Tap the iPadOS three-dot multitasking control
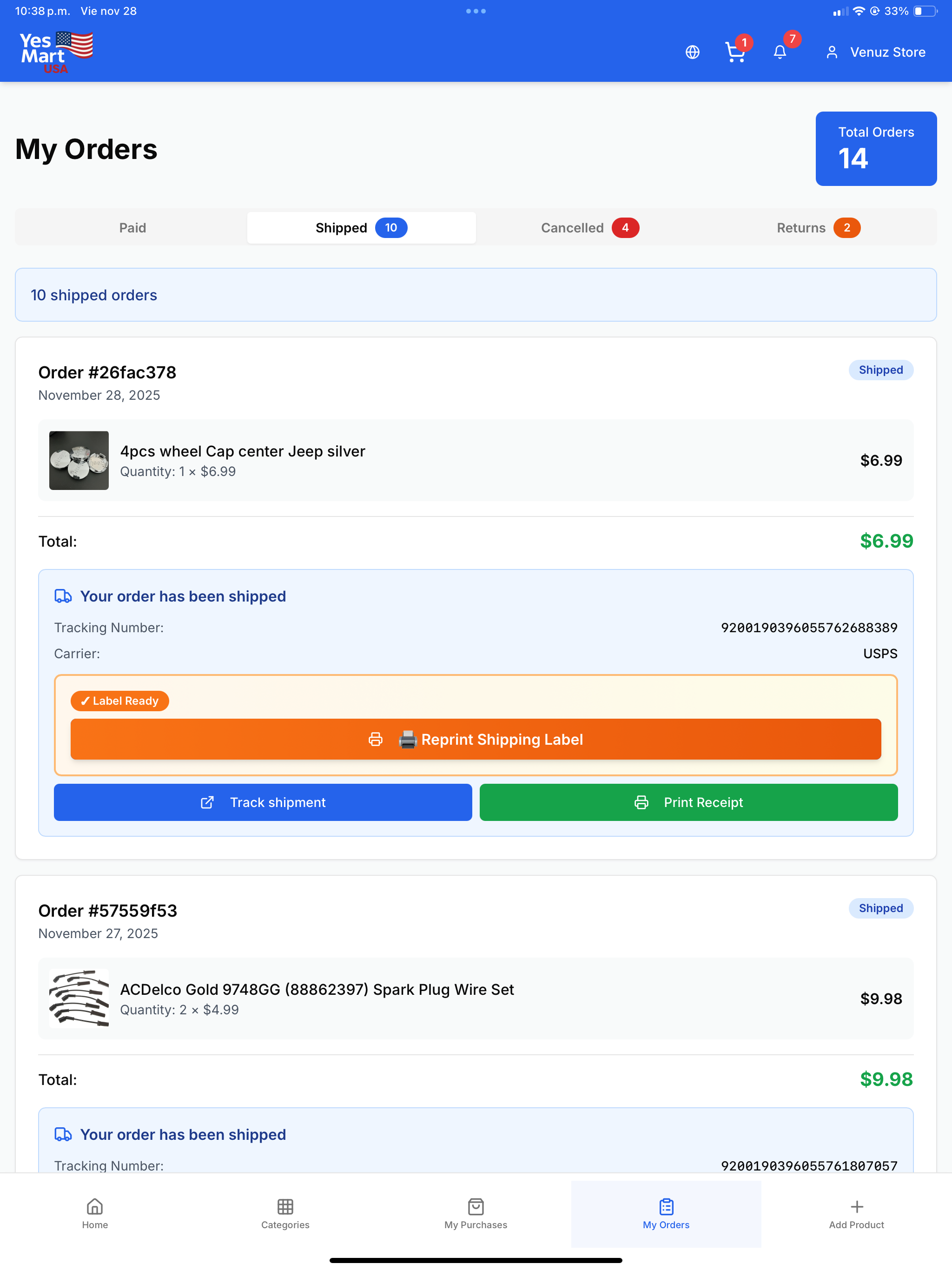This screenshot has height=1270, width=952. point(476,11)
